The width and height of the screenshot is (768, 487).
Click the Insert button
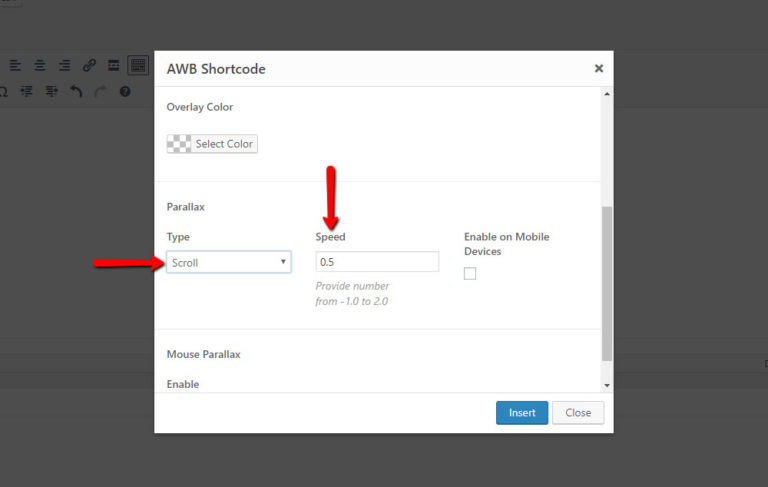point(522,412)
